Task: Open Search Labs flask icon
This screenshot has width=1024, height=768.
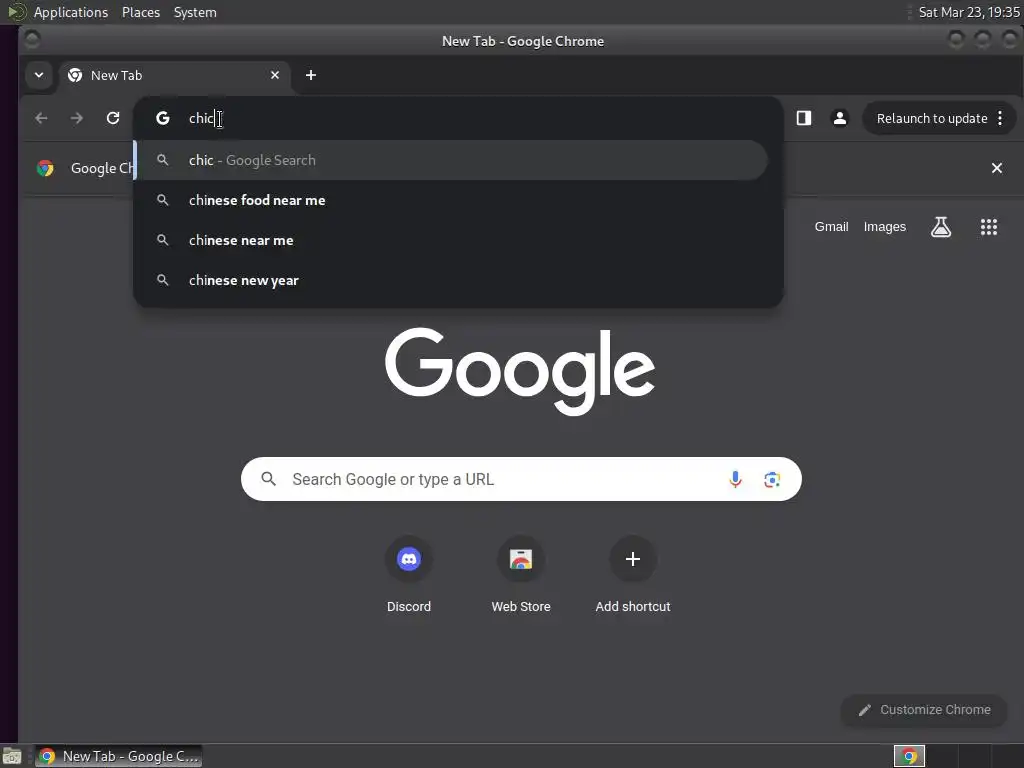Action: point(941,227)
